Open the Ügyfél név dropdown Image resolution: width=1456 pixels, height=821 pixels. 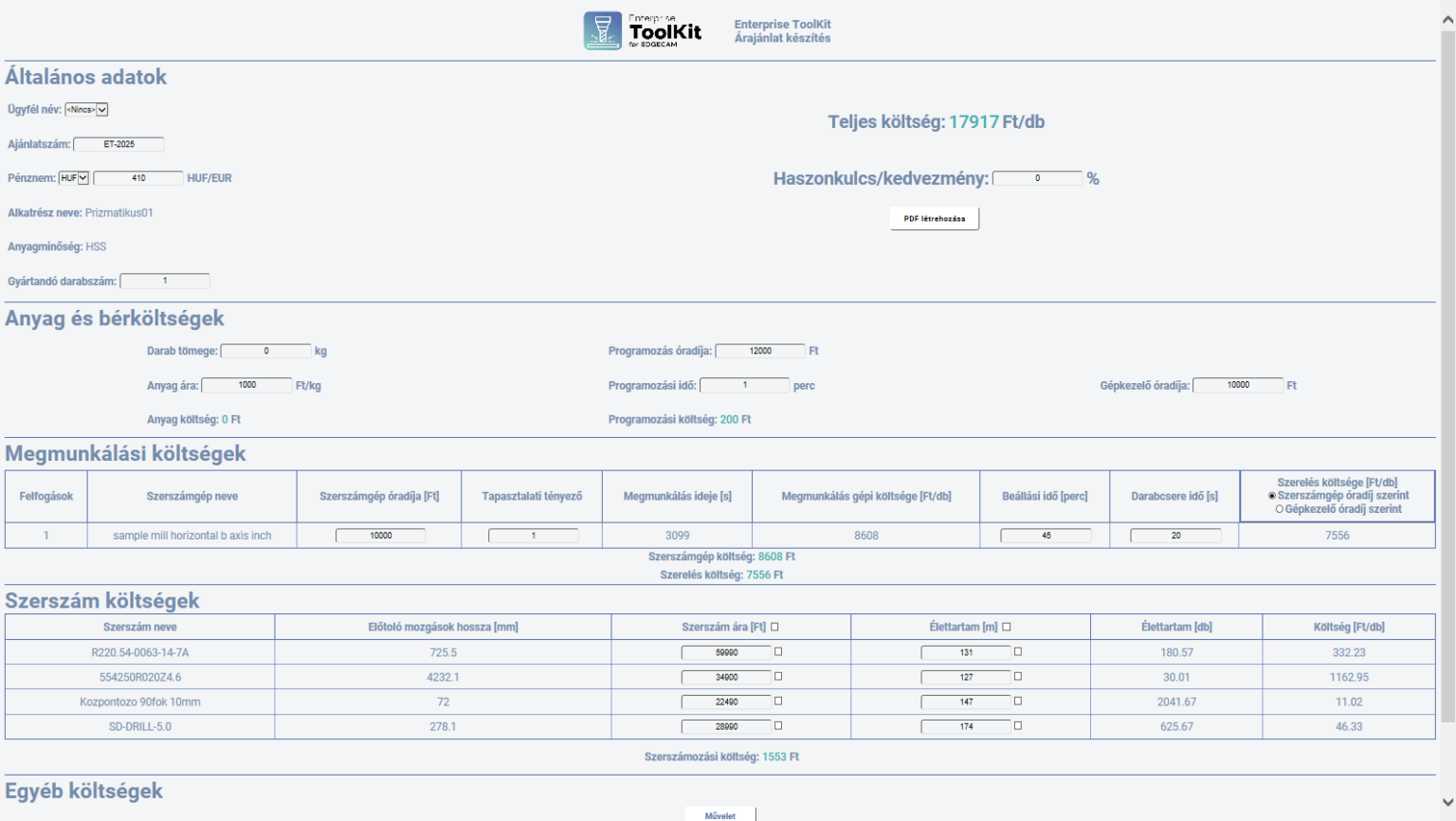click(88, 109)
